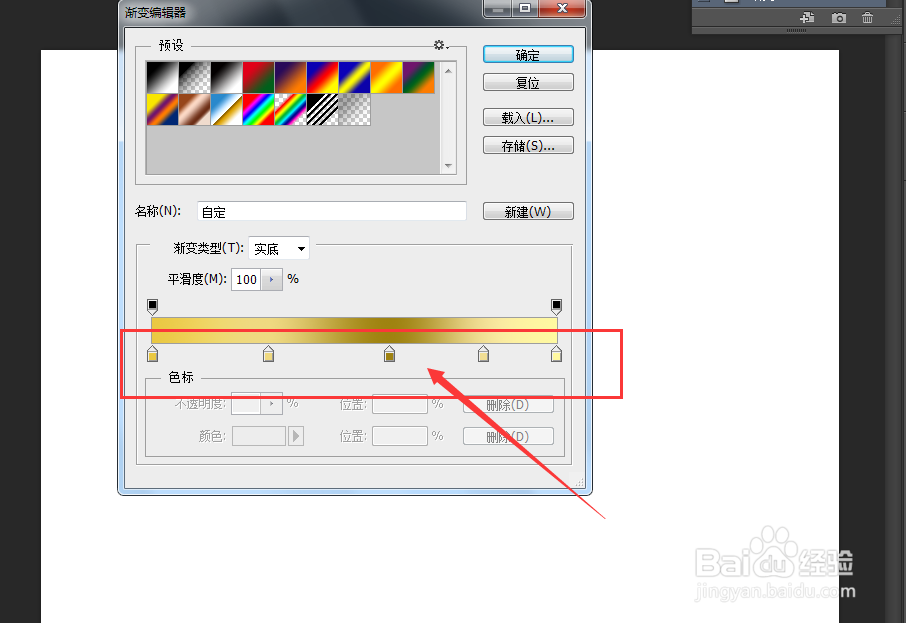906x623 pixels.
Task: Select the right opacity stop
Action: click(556, 306)
